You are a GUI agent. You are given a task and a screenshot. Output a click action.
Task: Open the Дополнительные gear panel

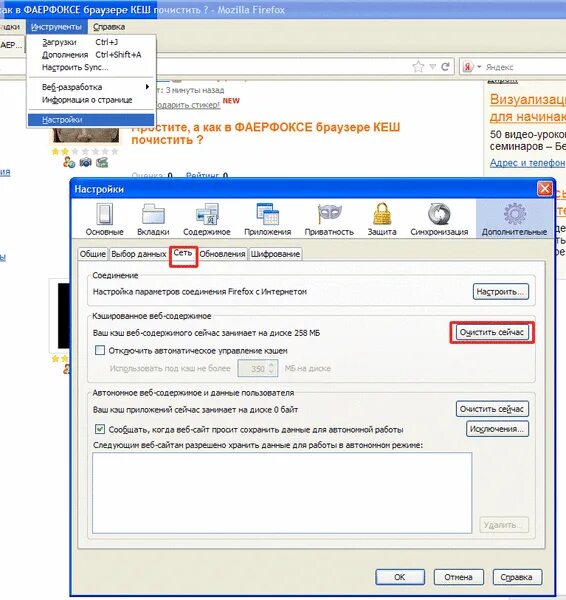[x=514, y=219]
